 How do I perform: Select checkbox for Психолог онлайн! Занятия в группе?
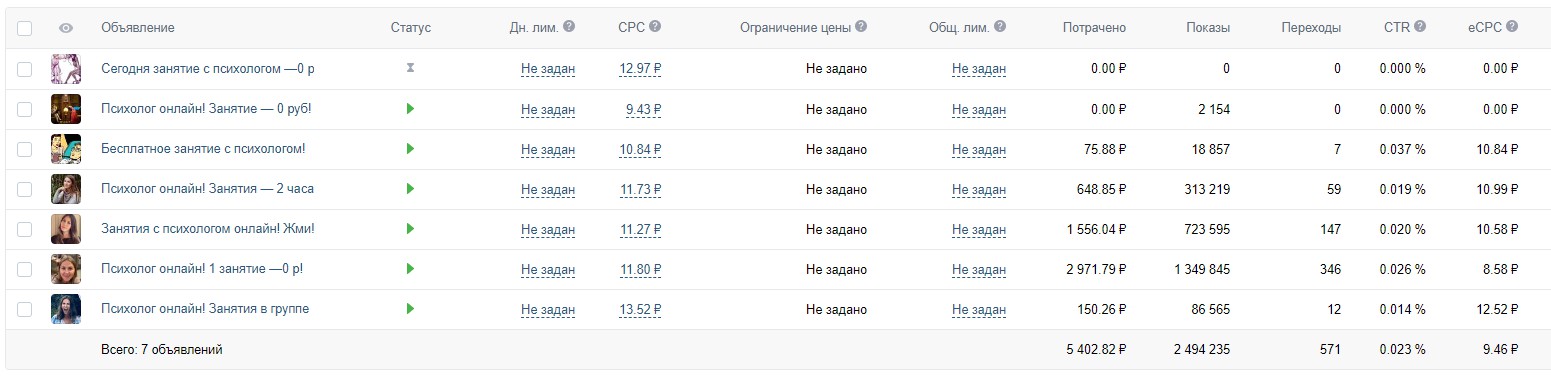click(x=25, y=309)
